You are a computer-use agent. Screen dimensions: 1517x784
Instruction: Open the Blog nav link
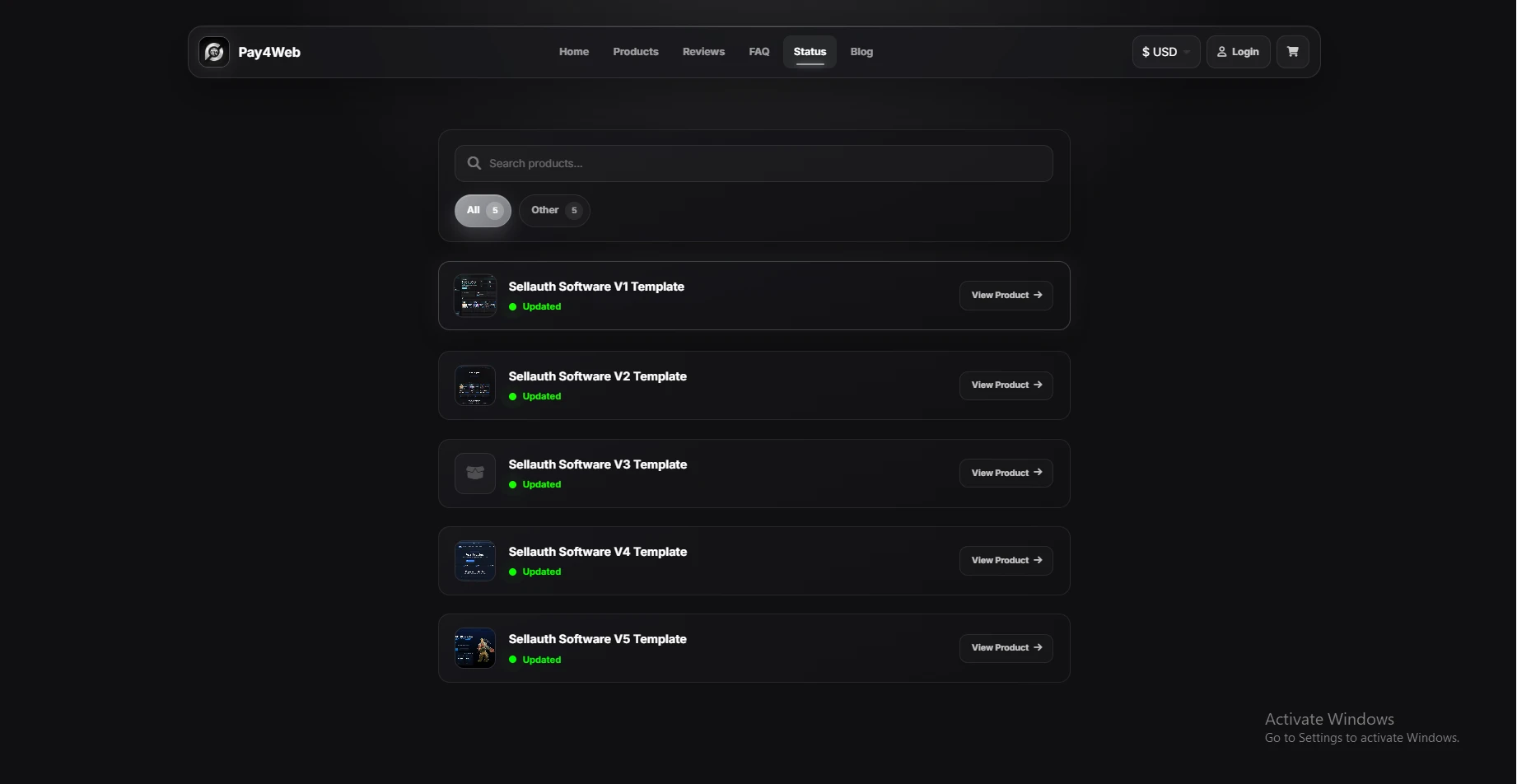coord(861,52)
